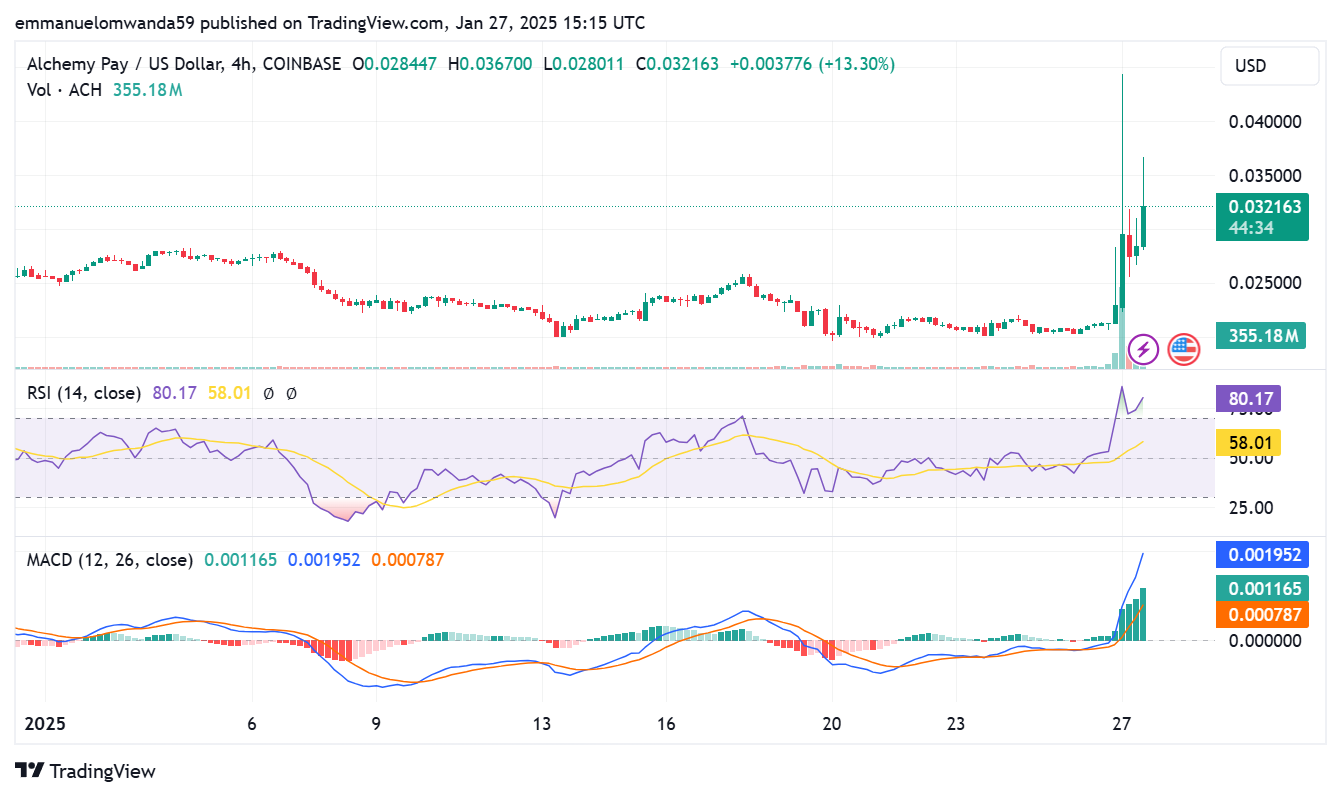Click the publisher line emmanuelomwanda59 published on TradingView.com
The height and width of the screenshot is (797, 1341).
tap(330, 22)
